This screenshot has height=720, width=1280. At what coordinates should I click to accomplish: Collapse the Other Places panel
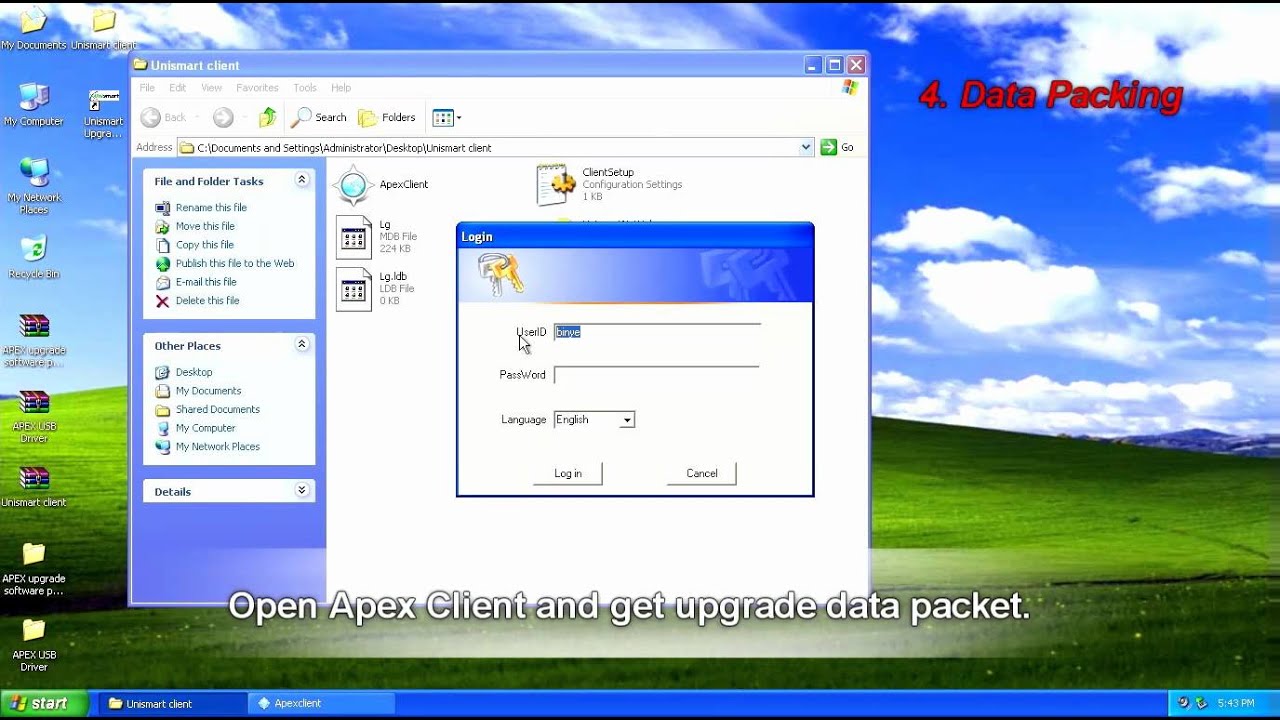click(301, 345)
